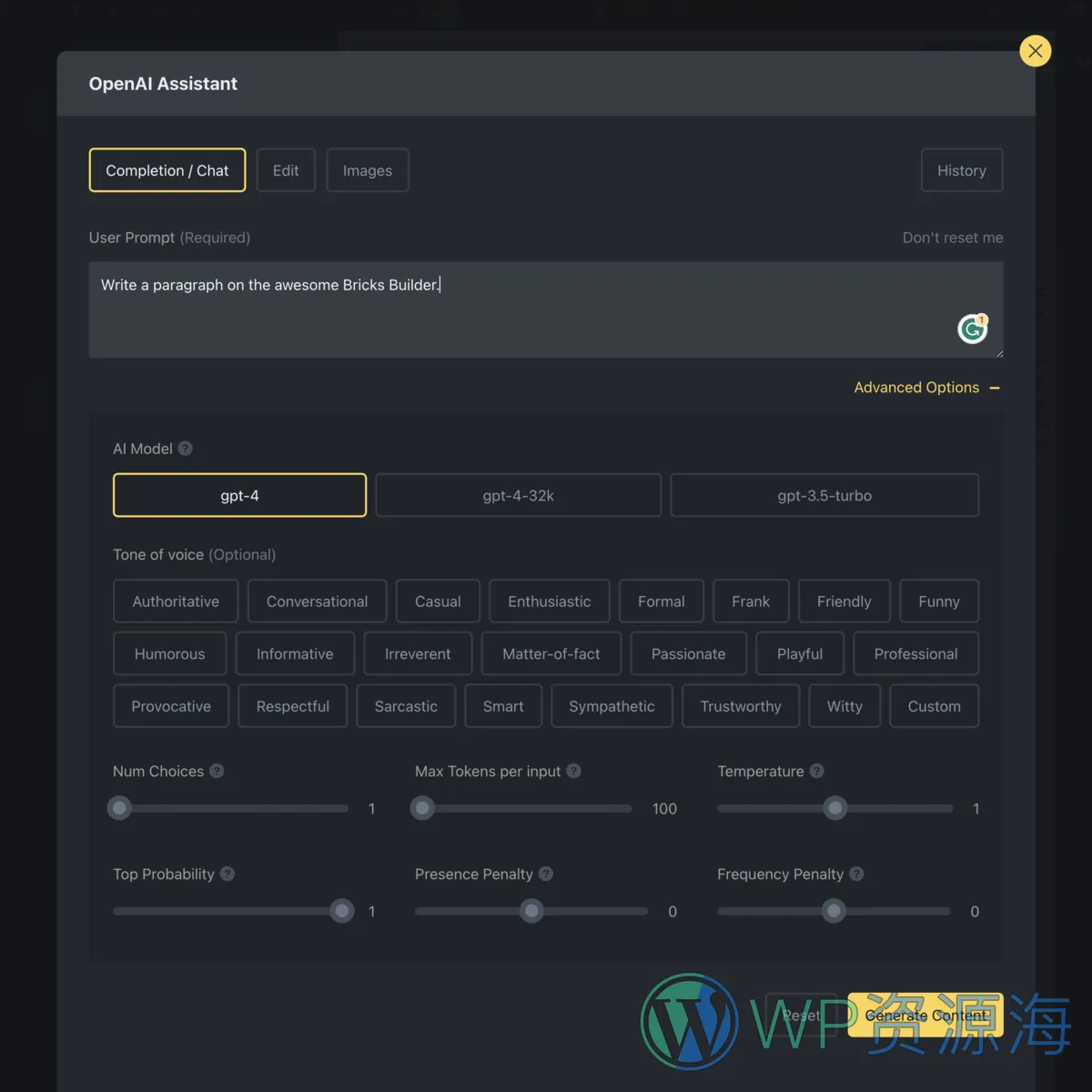Toggle the Don't reset me option
The width and height of the screenshot is (1092, 1092).
(x=953, y=238)
